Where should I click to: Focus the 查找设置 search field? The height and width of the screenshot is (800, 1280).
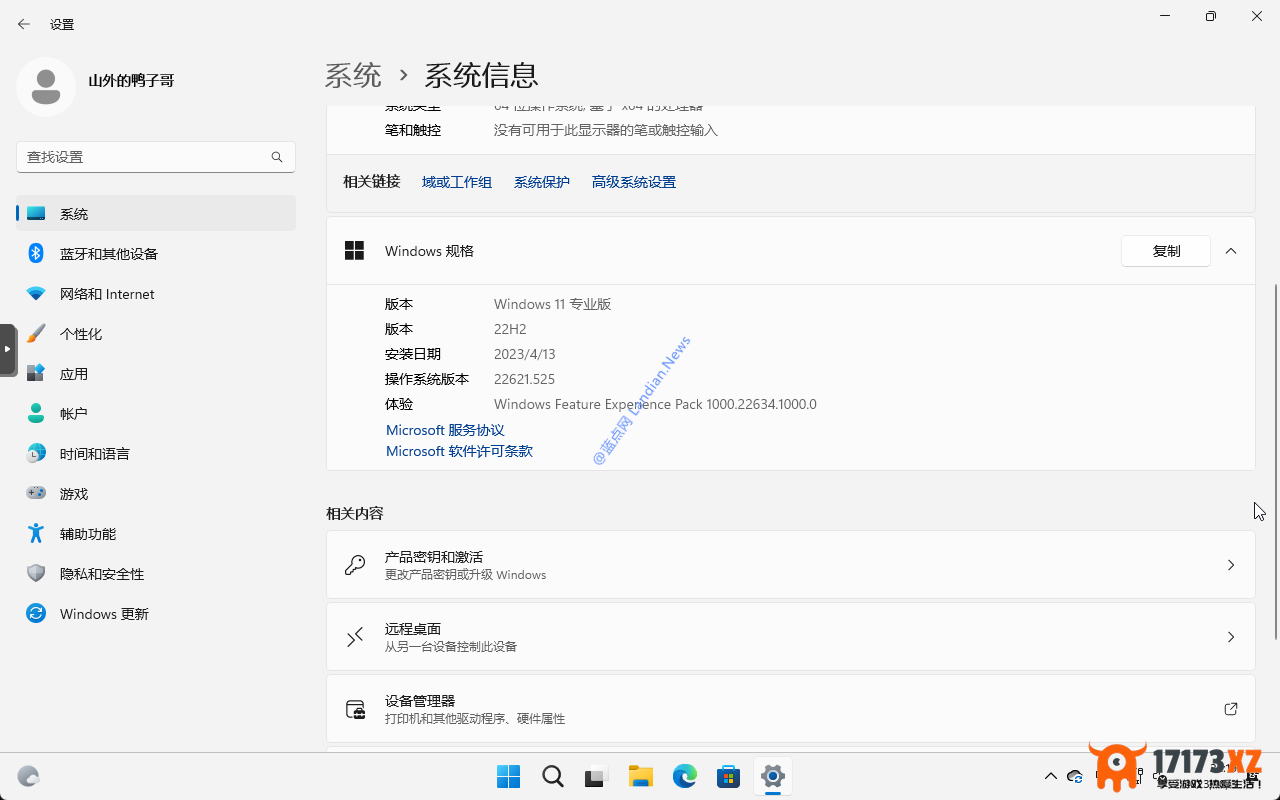click(x=156, y=157)
